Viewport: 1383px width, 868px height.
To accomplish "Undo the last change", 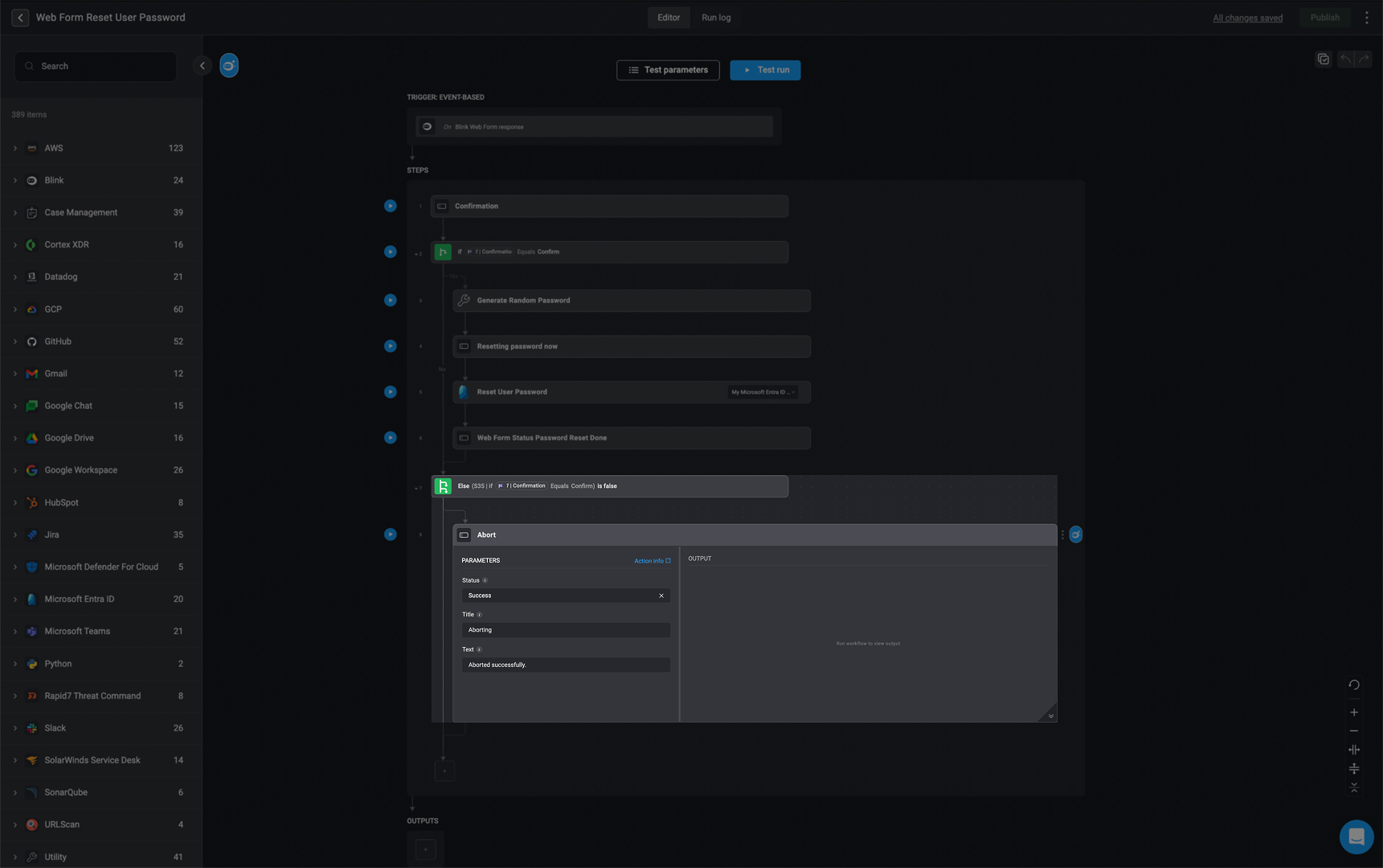I will click(1345, 59).
